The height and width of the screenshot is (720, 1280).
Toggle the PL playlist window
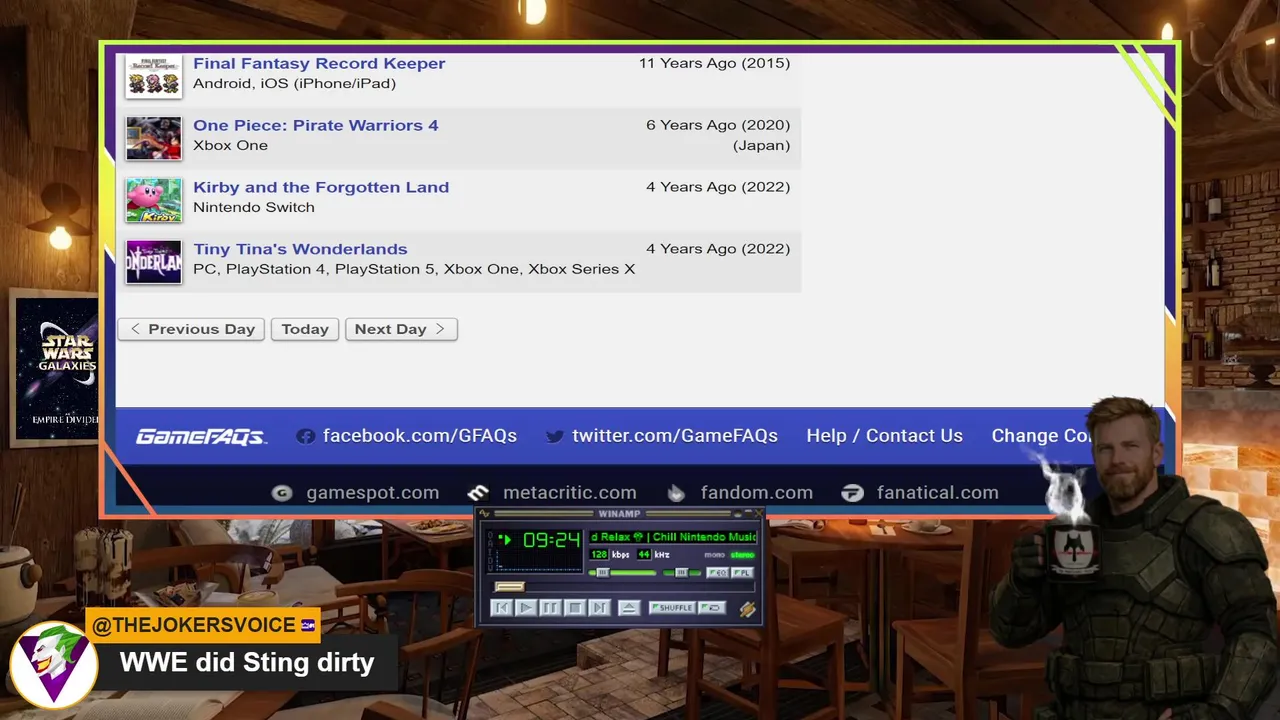coord(742,573)
